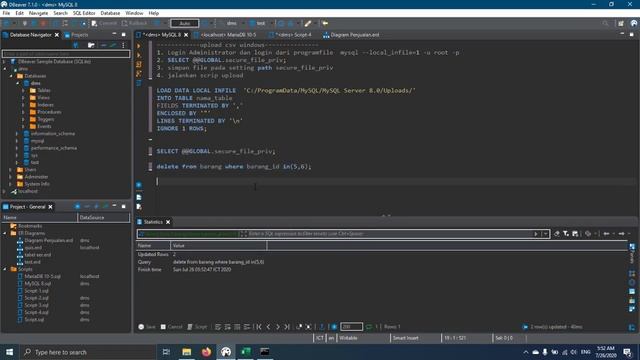Expand the Views folder
Screen dimensions: 640x360
coord(24,98)
